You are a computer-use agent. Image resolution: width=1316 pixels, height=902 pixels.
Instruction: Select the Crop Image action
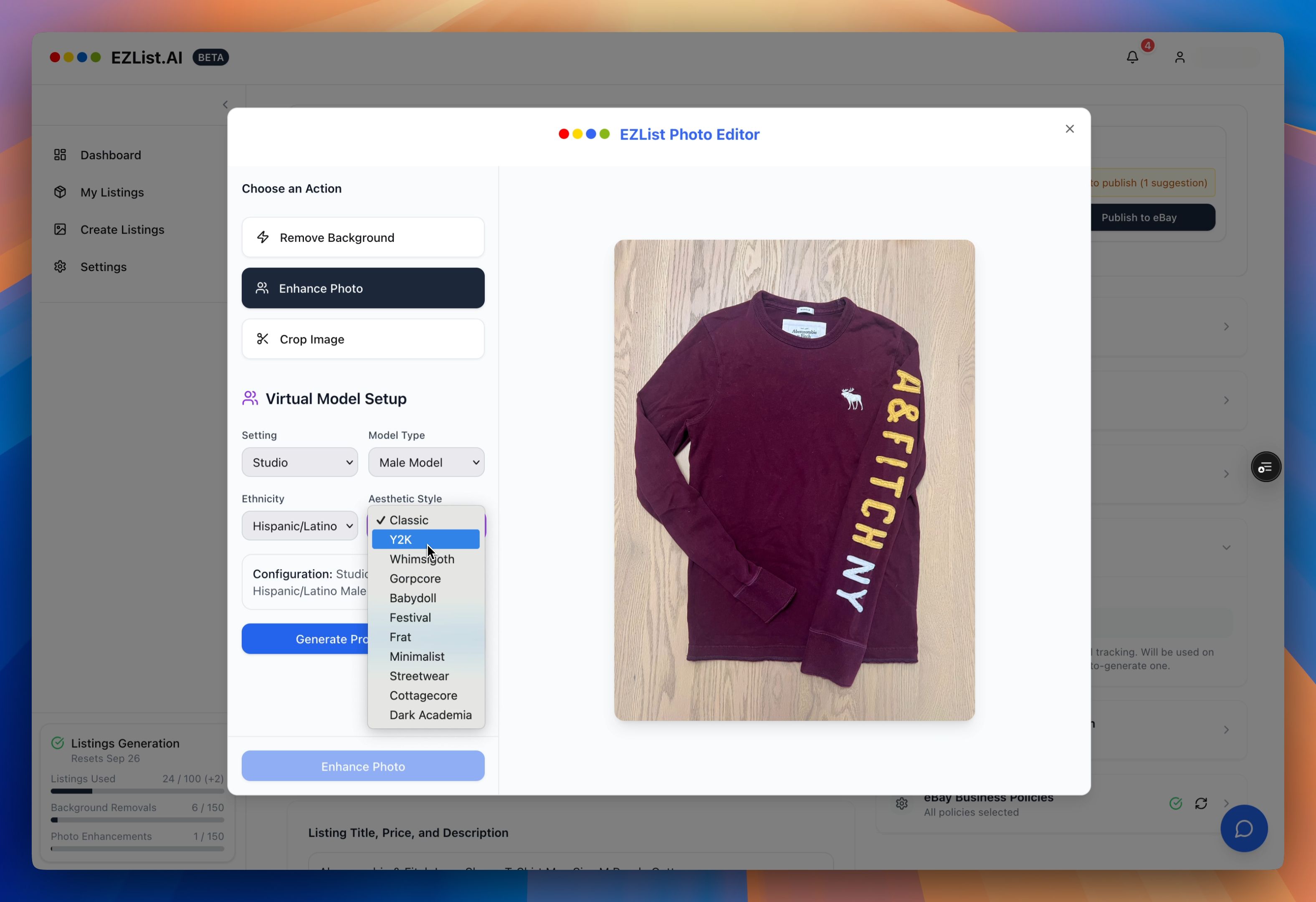click(x=362, y=339)
